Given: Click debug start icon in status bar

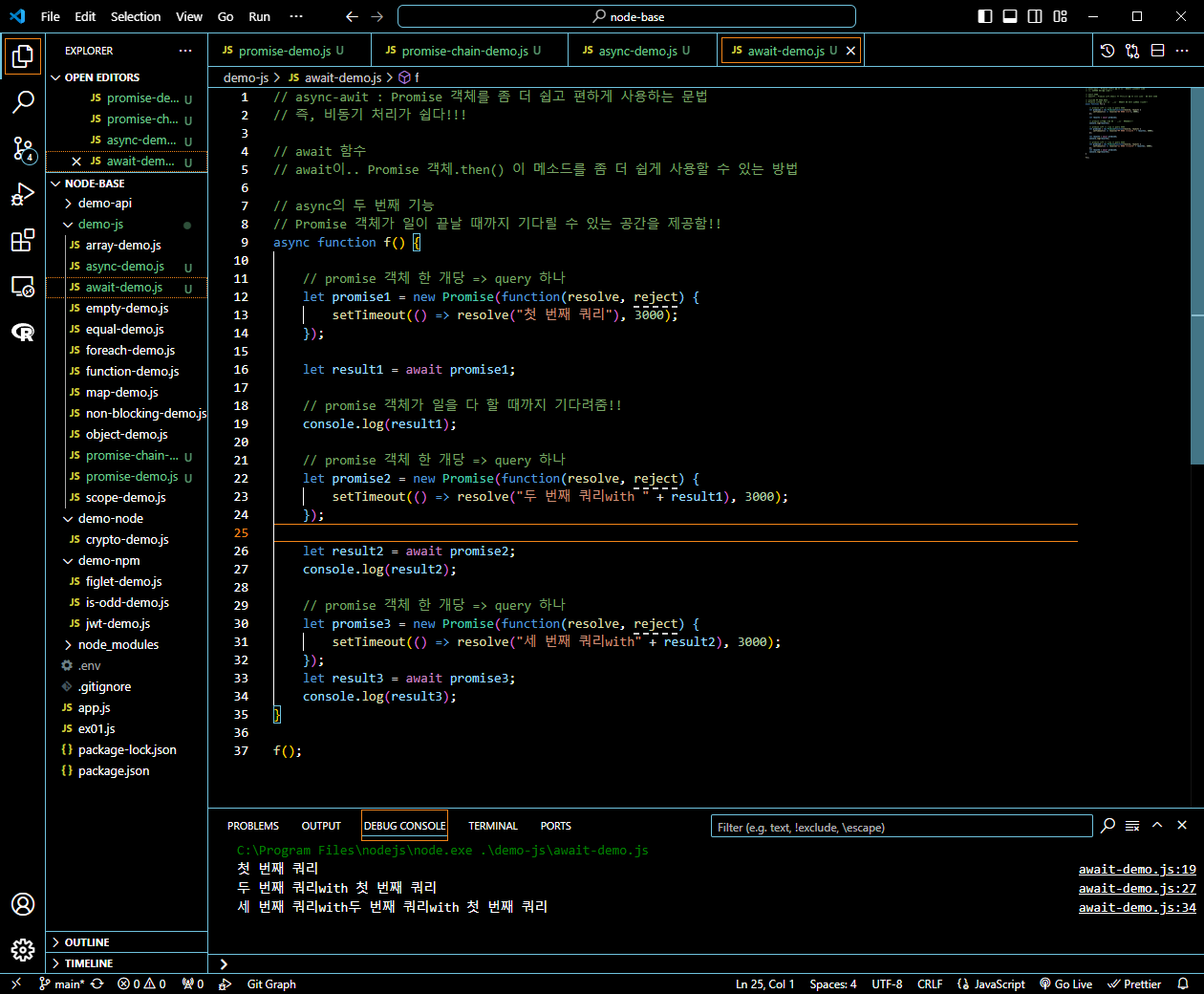Looking at the screenshot, I should pos(226,983).
